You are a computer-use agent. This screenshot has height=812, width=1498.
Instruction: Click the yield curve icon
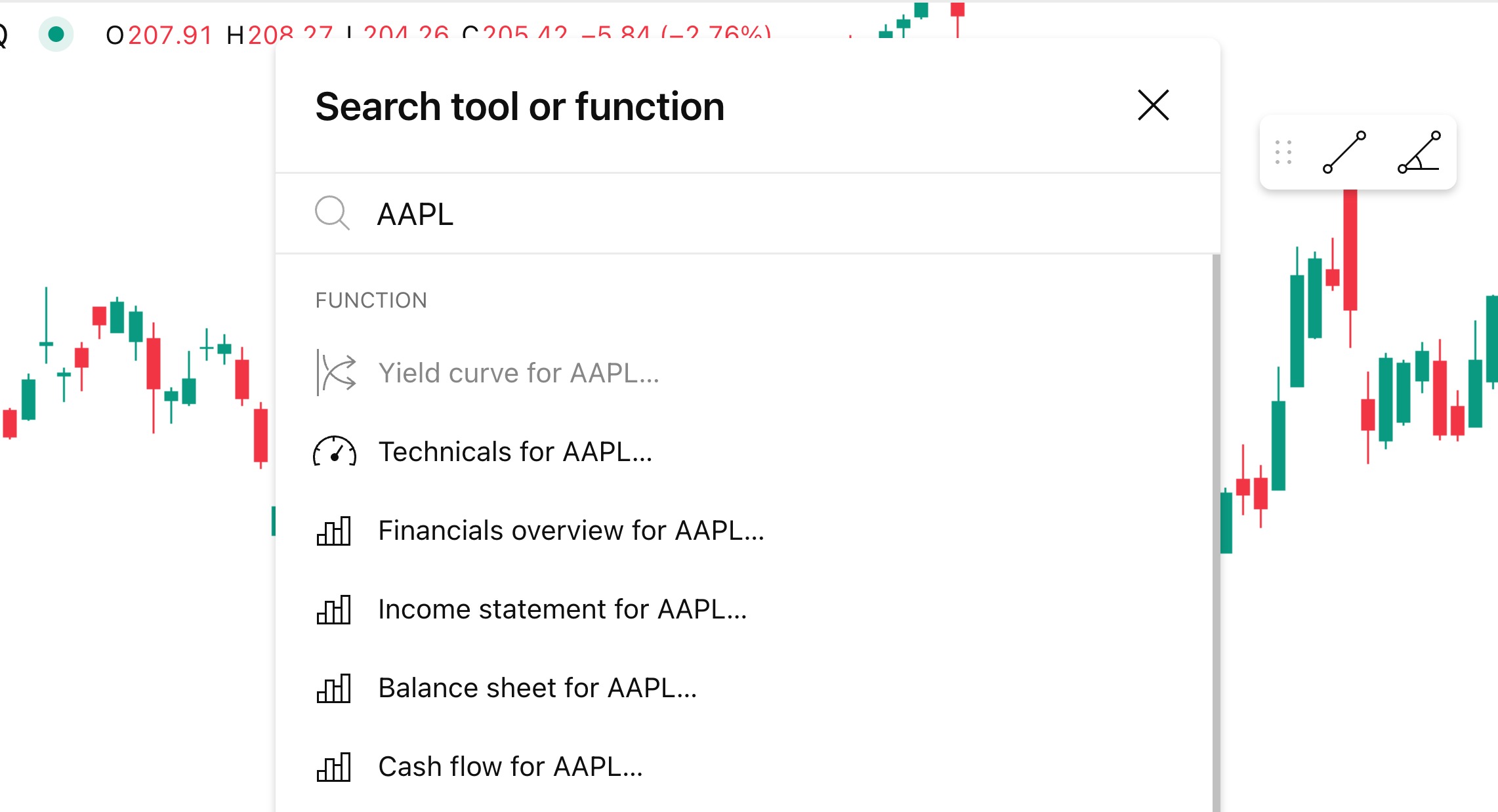pyautogui.click(x=336, y=373)
